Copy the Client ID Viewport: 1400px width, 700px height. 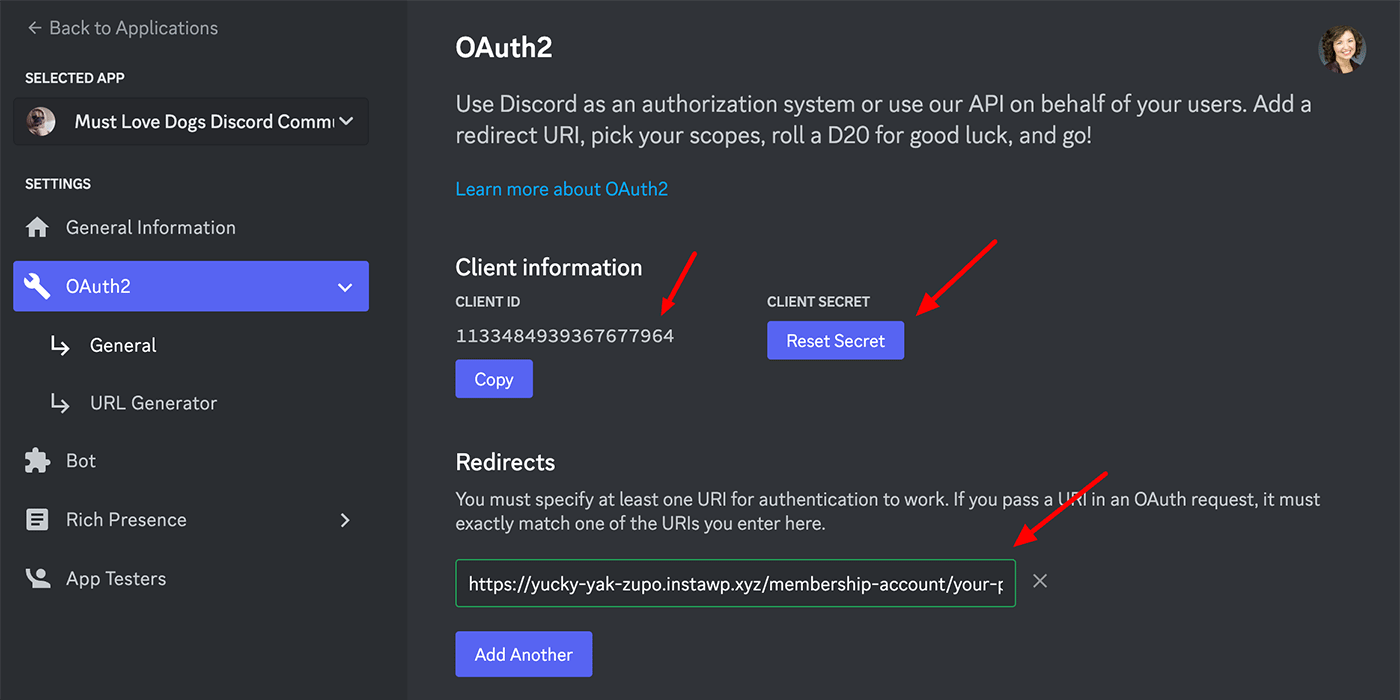[x=493, y=378]
